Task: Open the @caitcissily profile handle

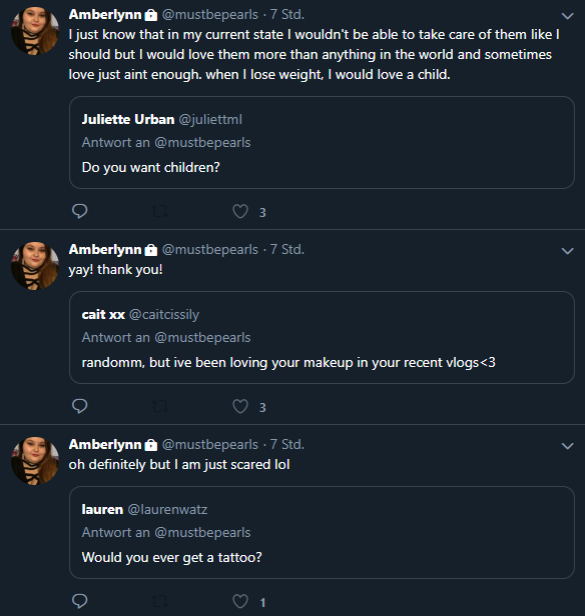Action: coord(164,314)
